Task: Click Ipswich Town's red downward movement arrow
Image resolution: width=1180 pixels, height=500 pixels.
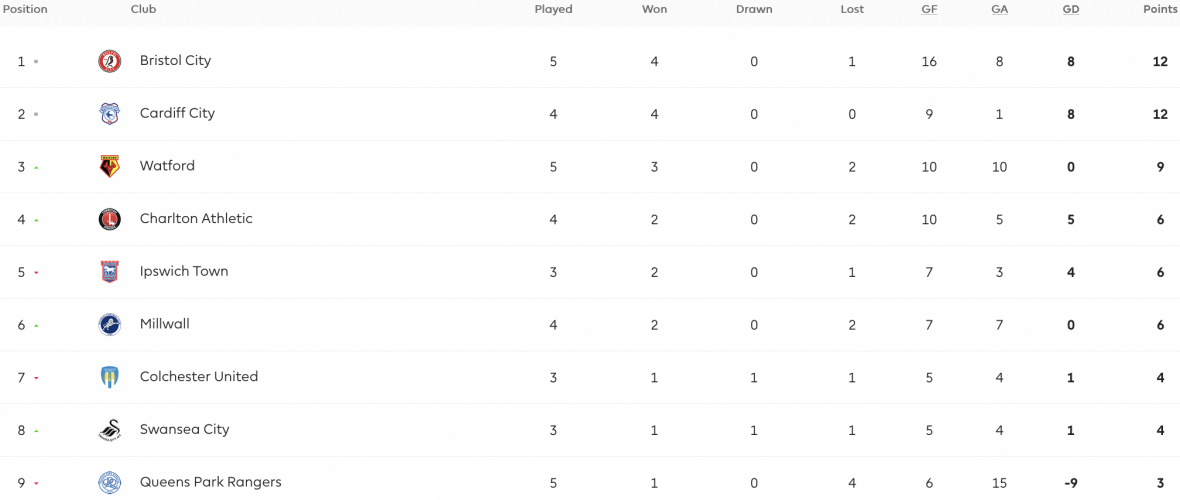Action: [x=36, y=273]
